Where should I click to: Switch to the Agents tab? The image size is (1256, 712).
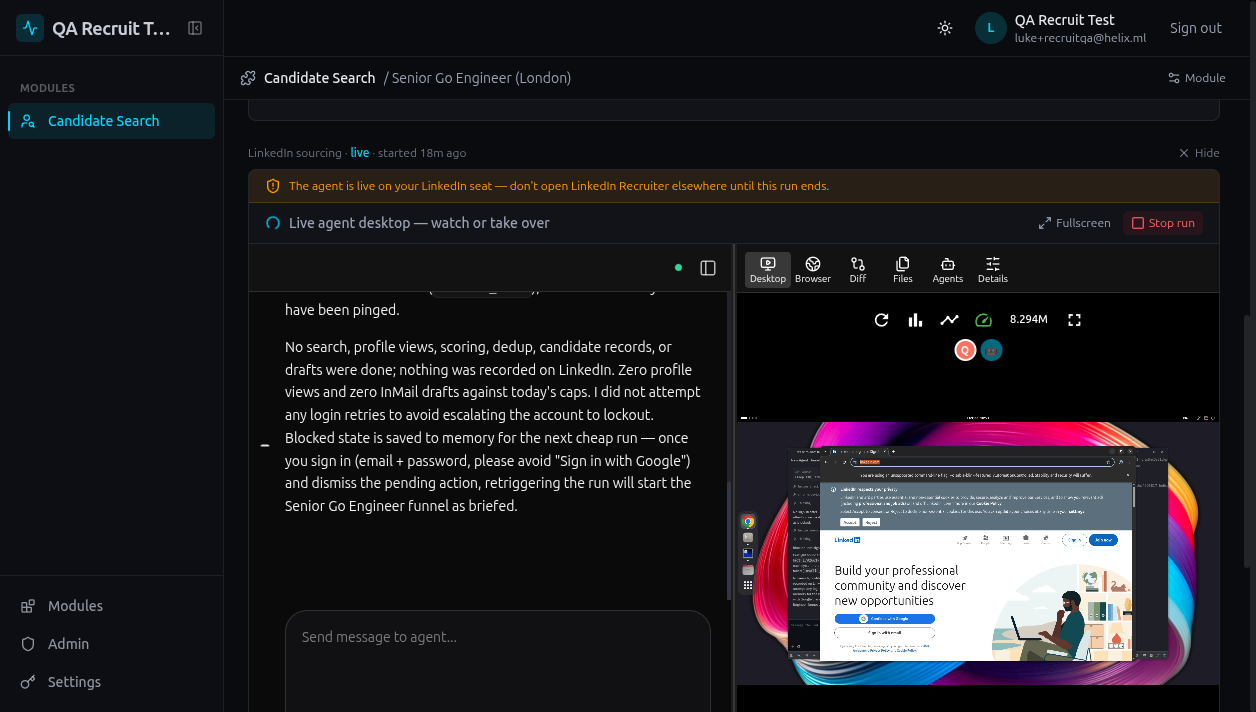tap(948, 269)
